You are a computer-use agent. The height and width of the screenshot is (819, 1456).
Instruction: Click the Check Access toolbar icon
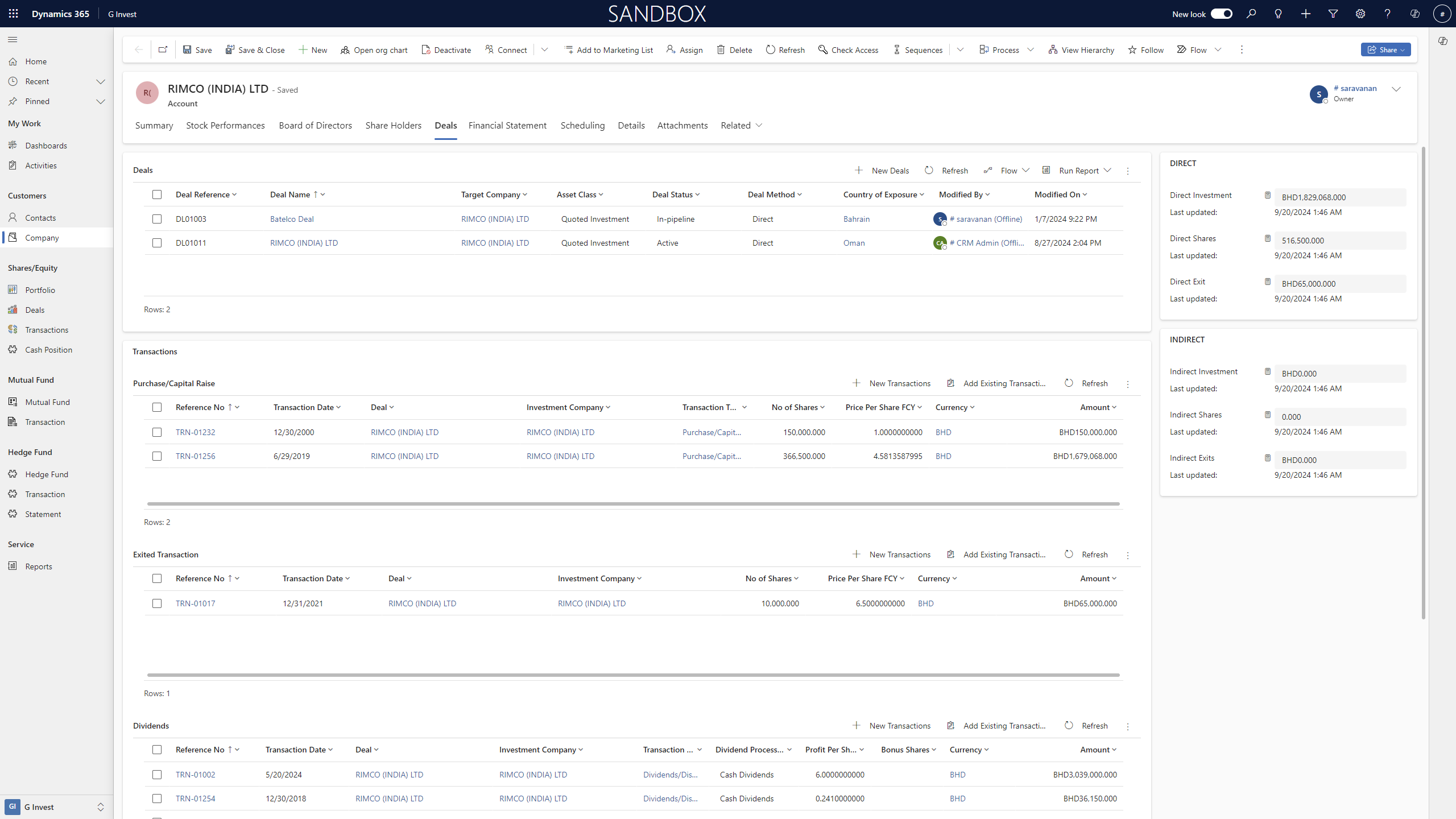(822, 50)
